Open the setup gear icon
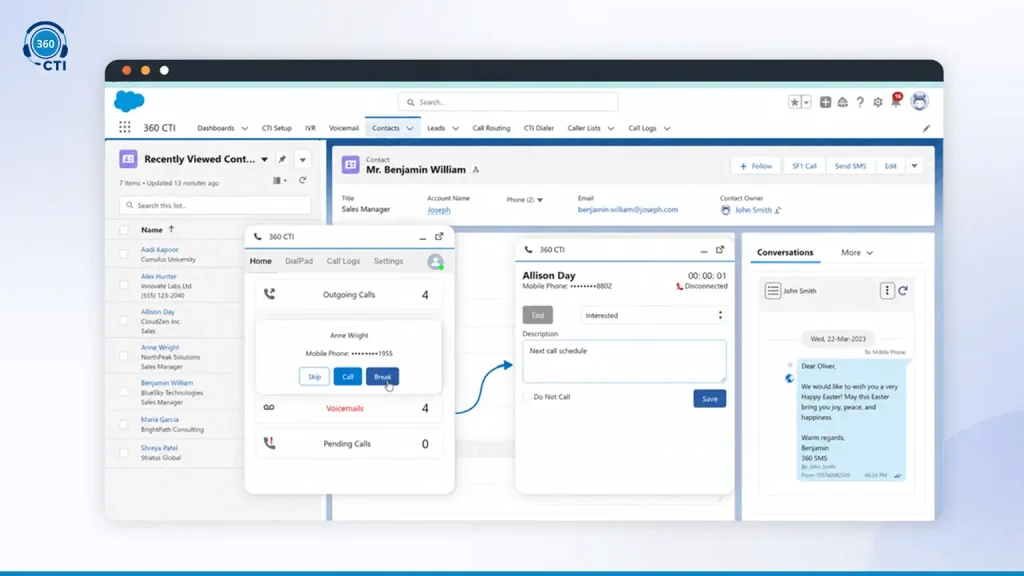Viewport: 1024px width, 576px height. click(878, 102)
